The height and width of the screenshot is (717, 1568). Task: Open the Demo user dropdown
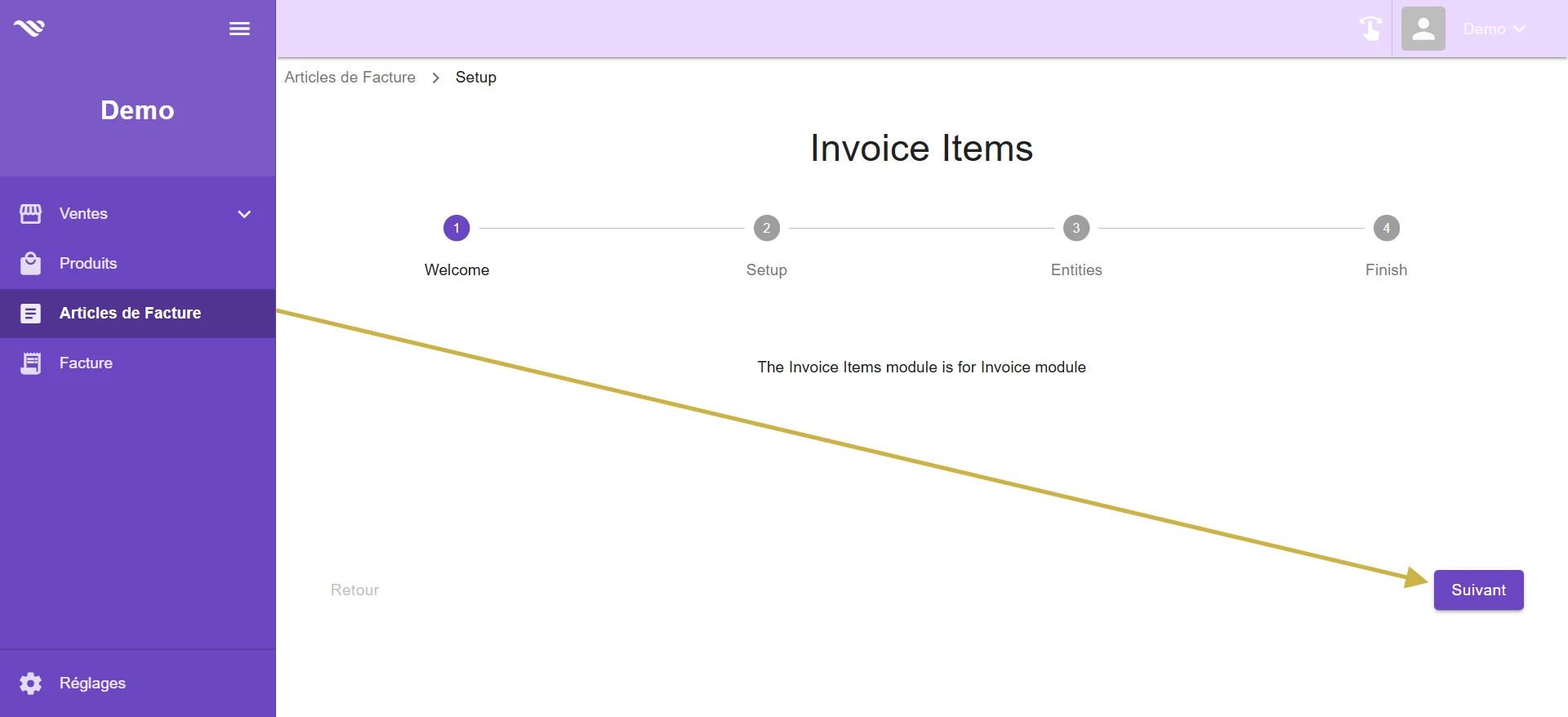point(1494,29)
